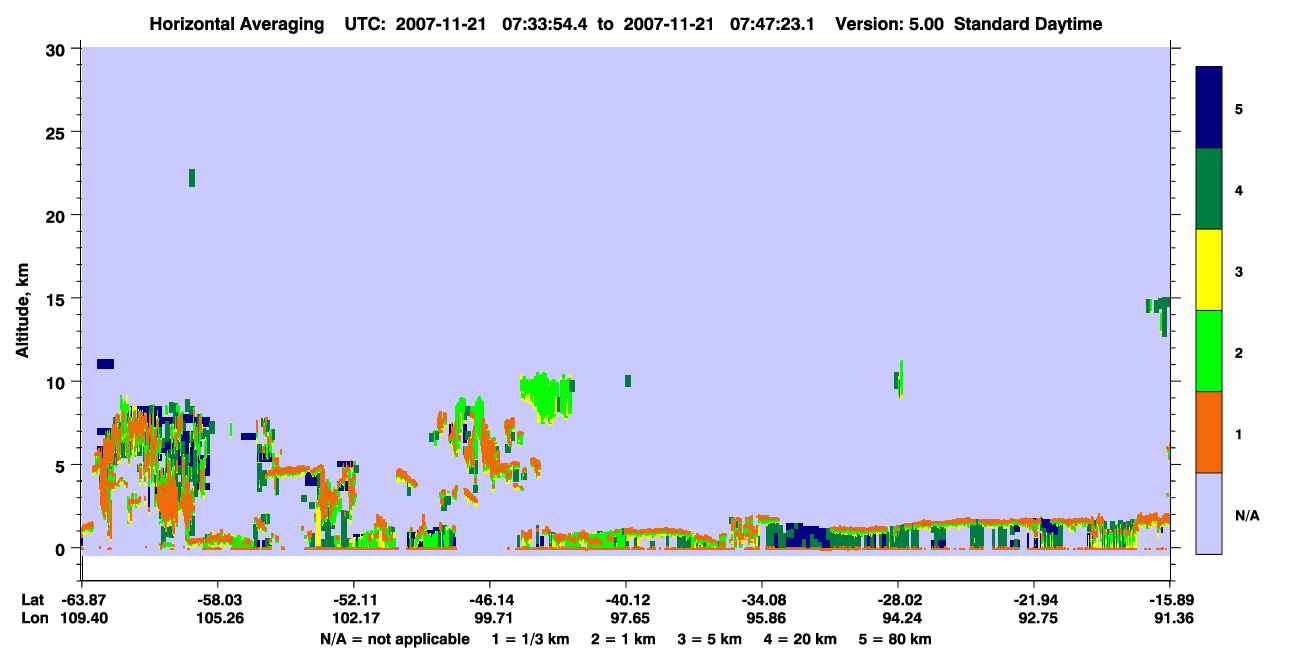
Task: Click the longitude label 99.71
Action: [489, 618]
